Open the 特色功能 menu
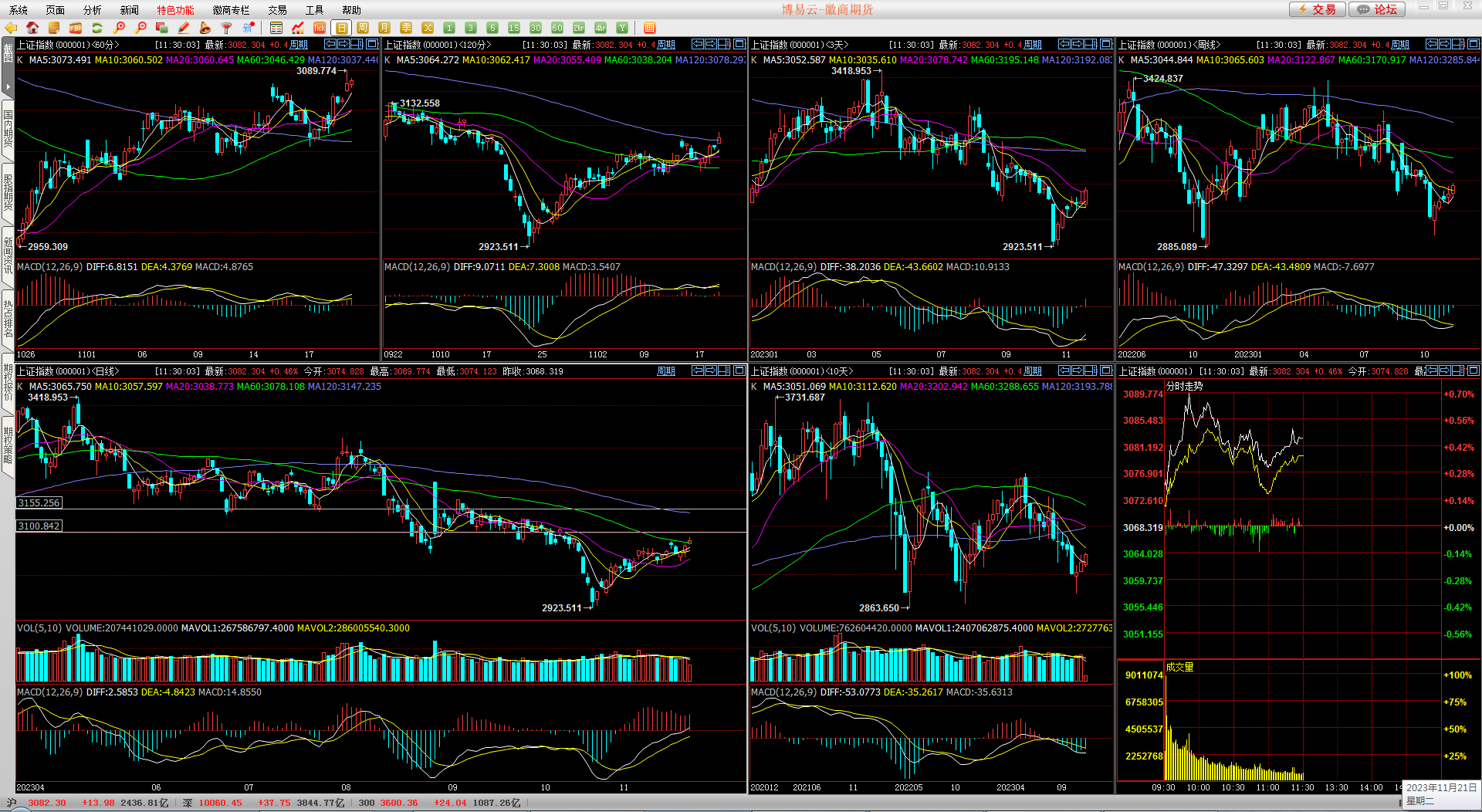The height and width of the screenshot is (812, 1482). pos(176,10)
